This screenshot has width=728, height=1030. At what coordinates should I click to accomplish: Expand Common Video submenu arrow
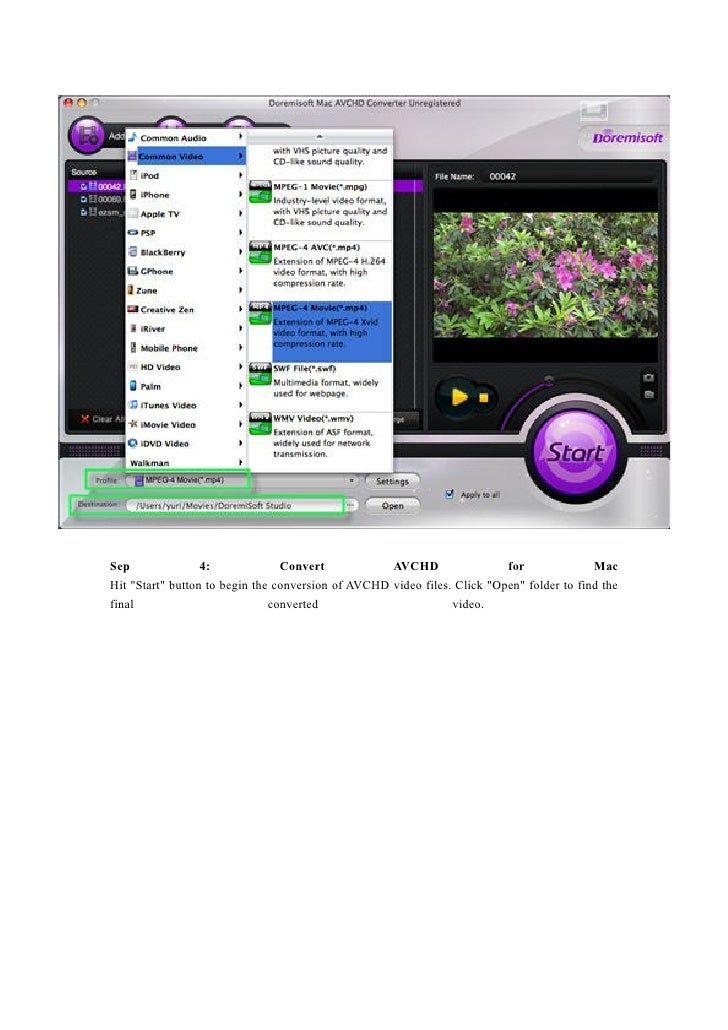pyautogui.click(x=240, y=156)
